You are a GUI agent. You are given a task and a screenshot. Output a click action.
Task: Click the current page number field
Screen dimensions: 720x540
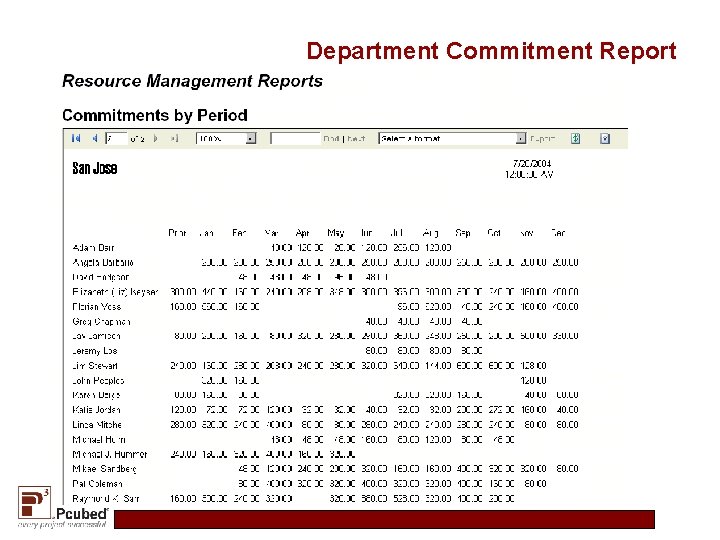pos(116,138)
